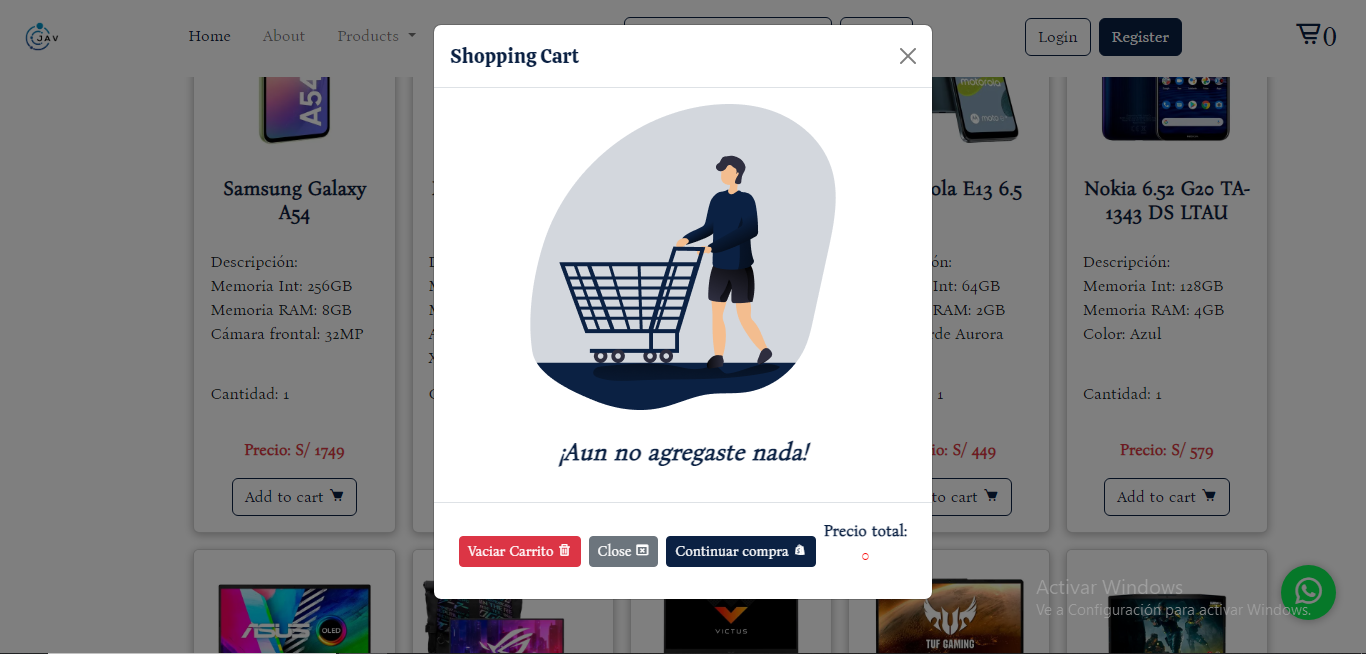Expand the Products dropdown menu

[376, 36]
